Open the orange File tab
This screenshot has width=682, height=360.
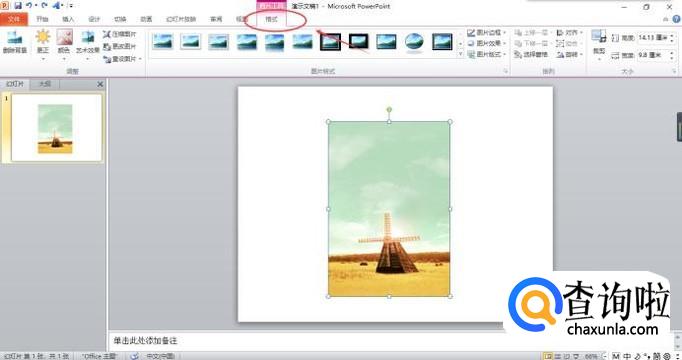14,19
